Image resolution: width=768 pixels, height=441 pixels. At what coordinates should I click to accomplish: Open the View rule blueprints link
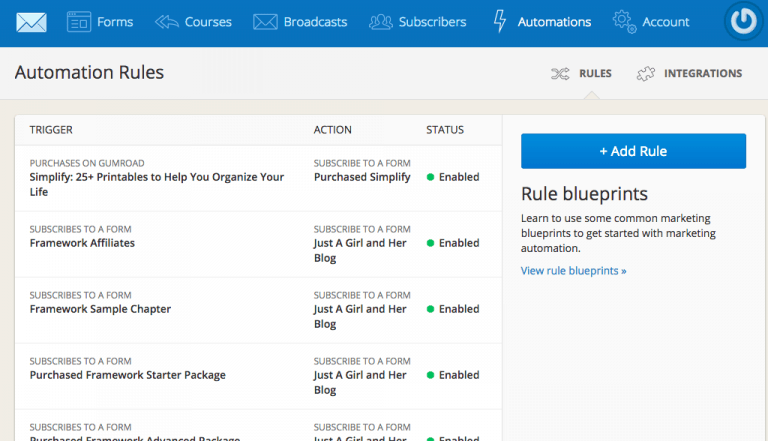574,271
